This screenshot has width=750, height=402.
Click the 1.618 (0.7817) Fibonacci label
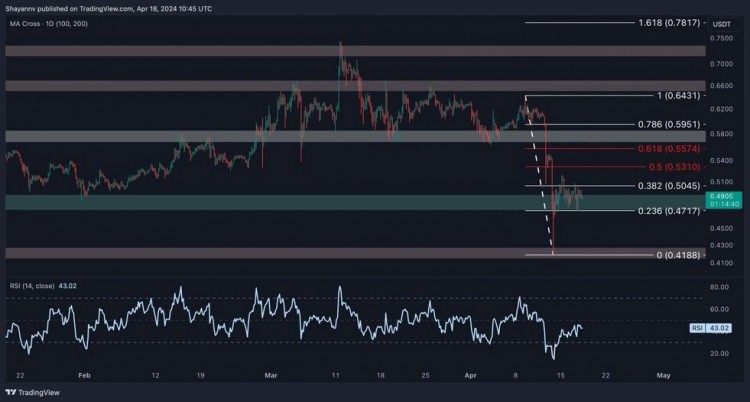click(x=669, y=22)
